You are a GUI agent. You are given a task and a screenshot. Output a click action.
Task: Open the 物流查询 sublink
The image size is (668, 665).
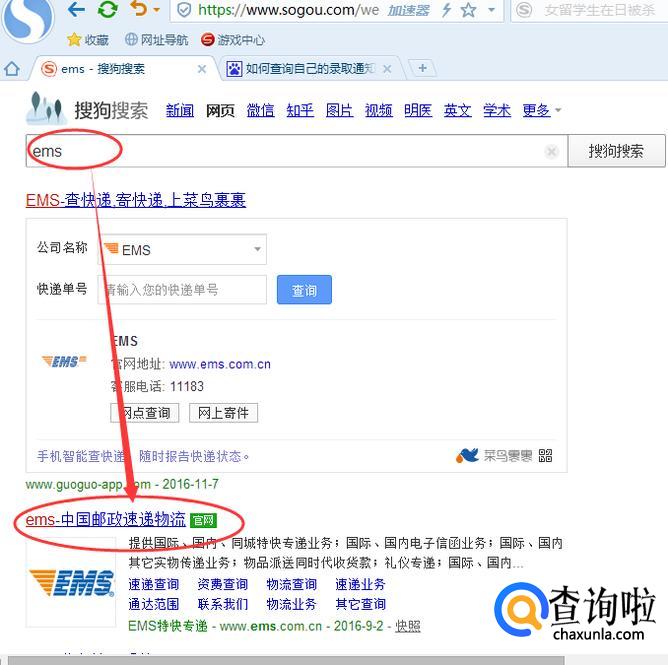291,584
